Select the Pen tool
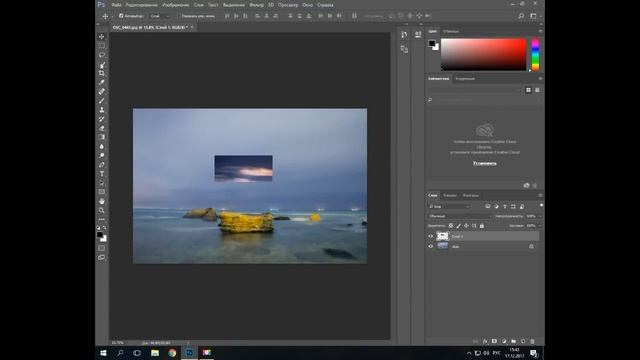Screen dimensions: 640x360 102,165
